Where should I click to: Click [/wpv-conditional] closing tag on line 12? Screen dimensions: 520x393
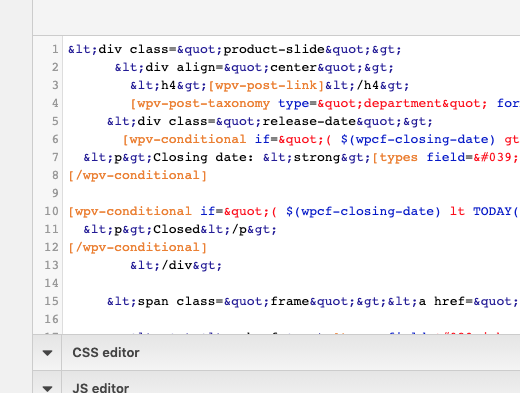click(137, 248)
